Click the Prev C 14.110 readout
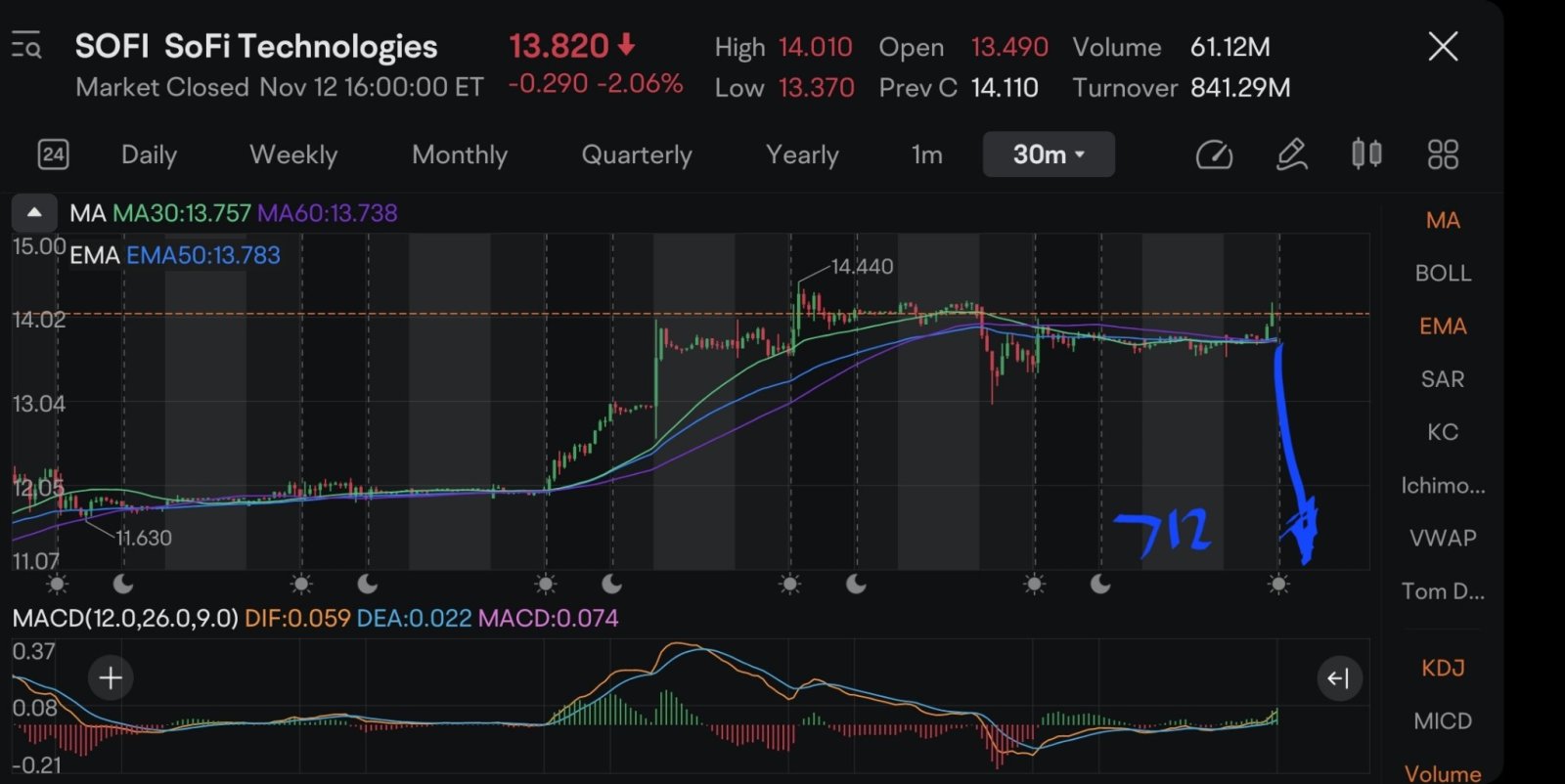1565x784 pixels. point(959,88)
